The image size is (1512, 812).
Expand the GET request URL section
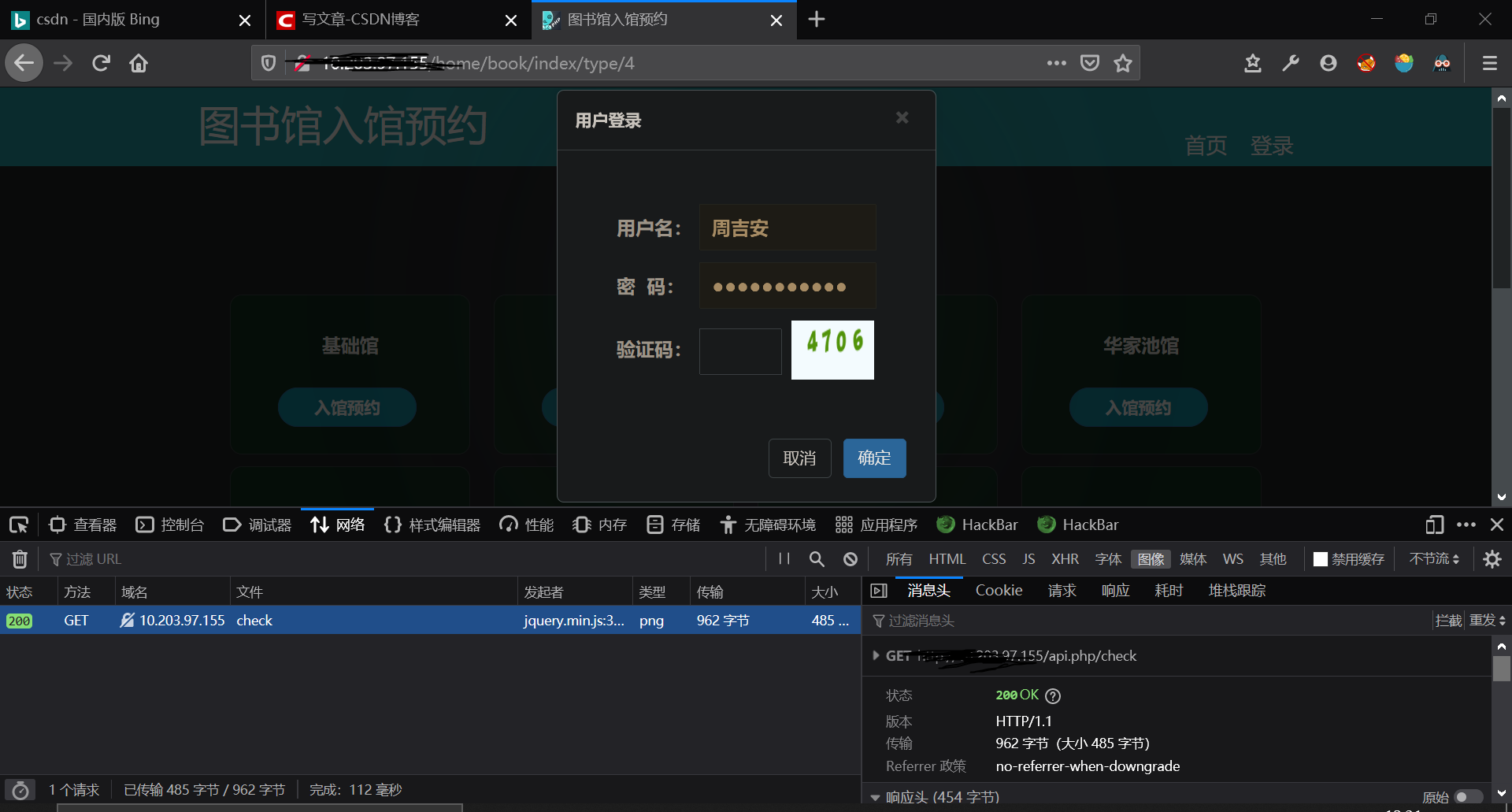pos(876,655)
